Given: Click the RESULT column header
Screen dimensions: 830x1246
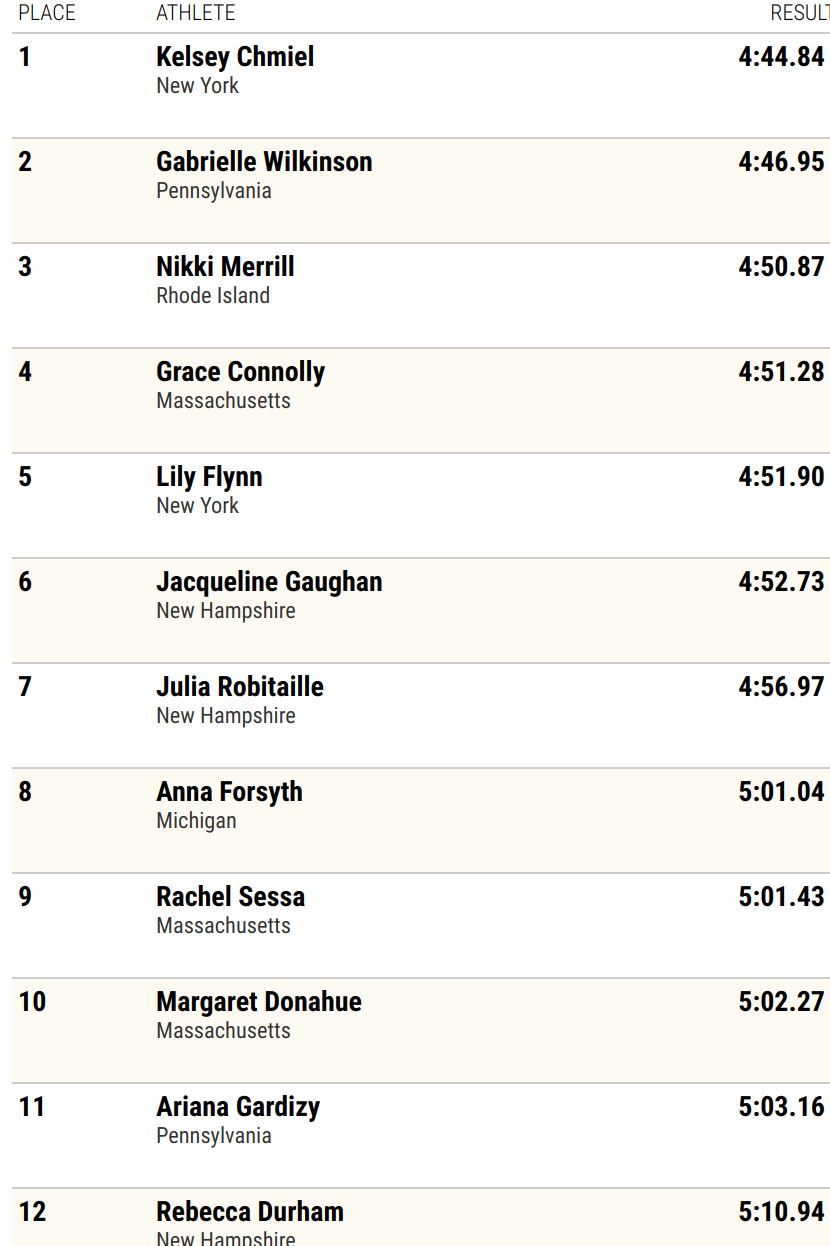Looking at the screenshot, I should [799, 13].
